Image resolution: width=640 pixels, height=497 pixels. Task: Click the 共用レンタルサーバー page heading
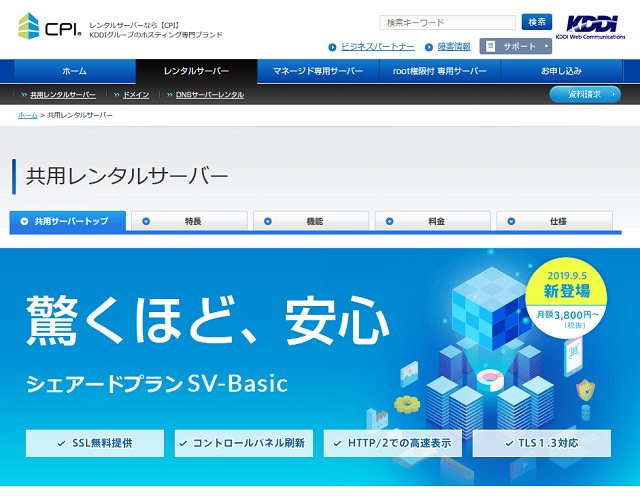(x=127, y=176)
